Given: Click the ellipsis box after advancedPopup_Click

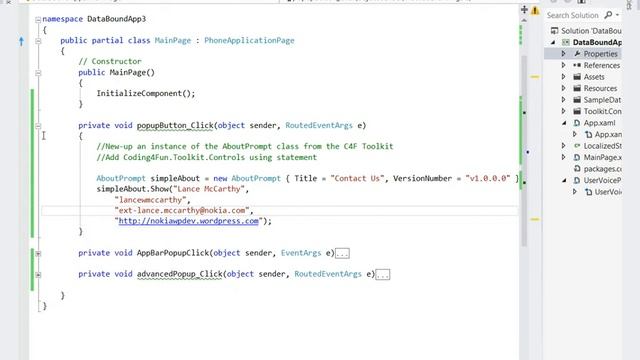Looking at the screenshot, I should (x=382, y=275).
